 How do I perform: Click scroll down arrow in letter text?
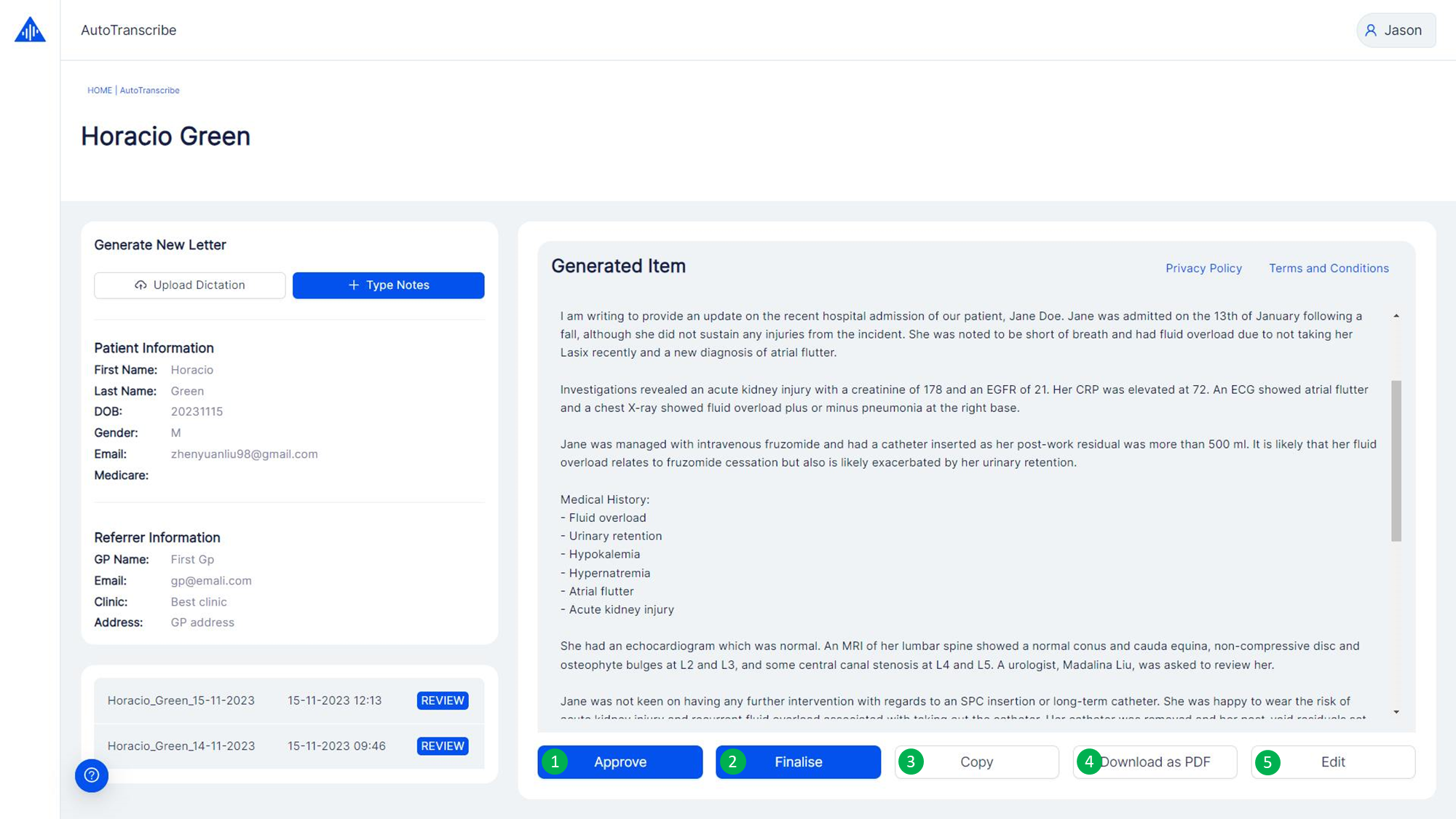[x=1396, y=712]
